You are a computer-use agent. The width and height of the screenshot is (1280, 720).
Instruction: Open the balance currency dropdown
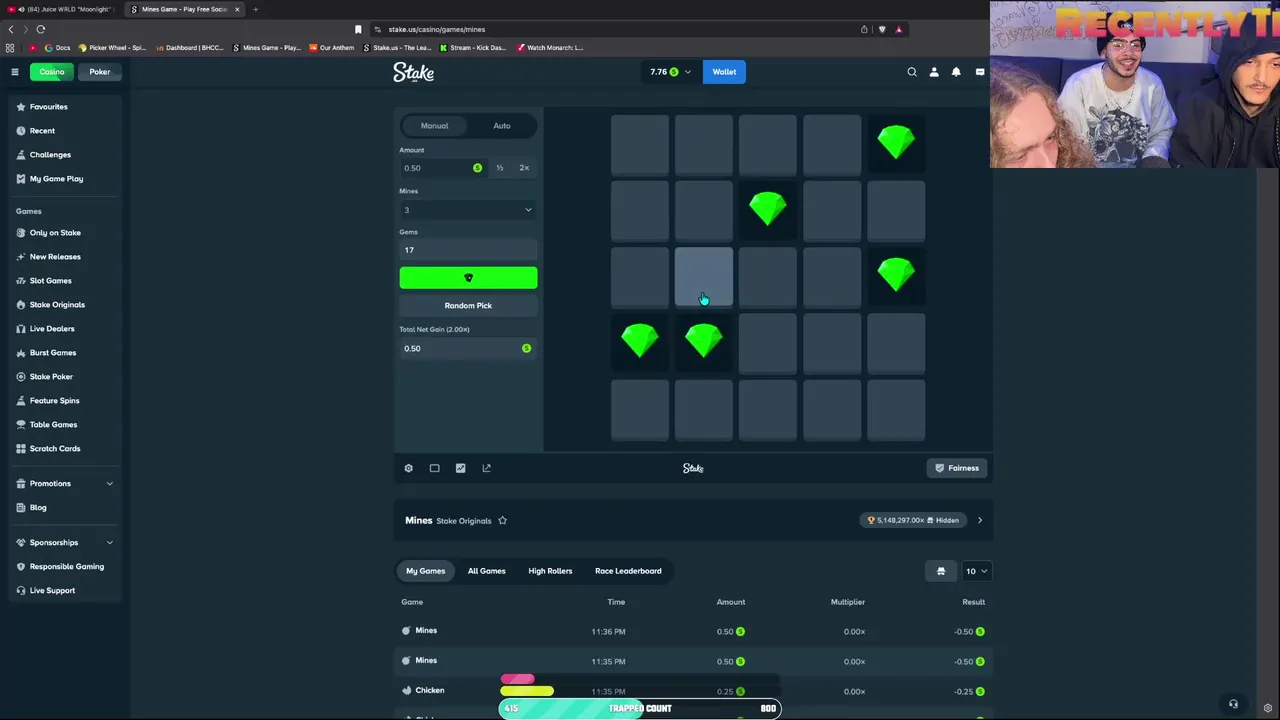[671, 72]
